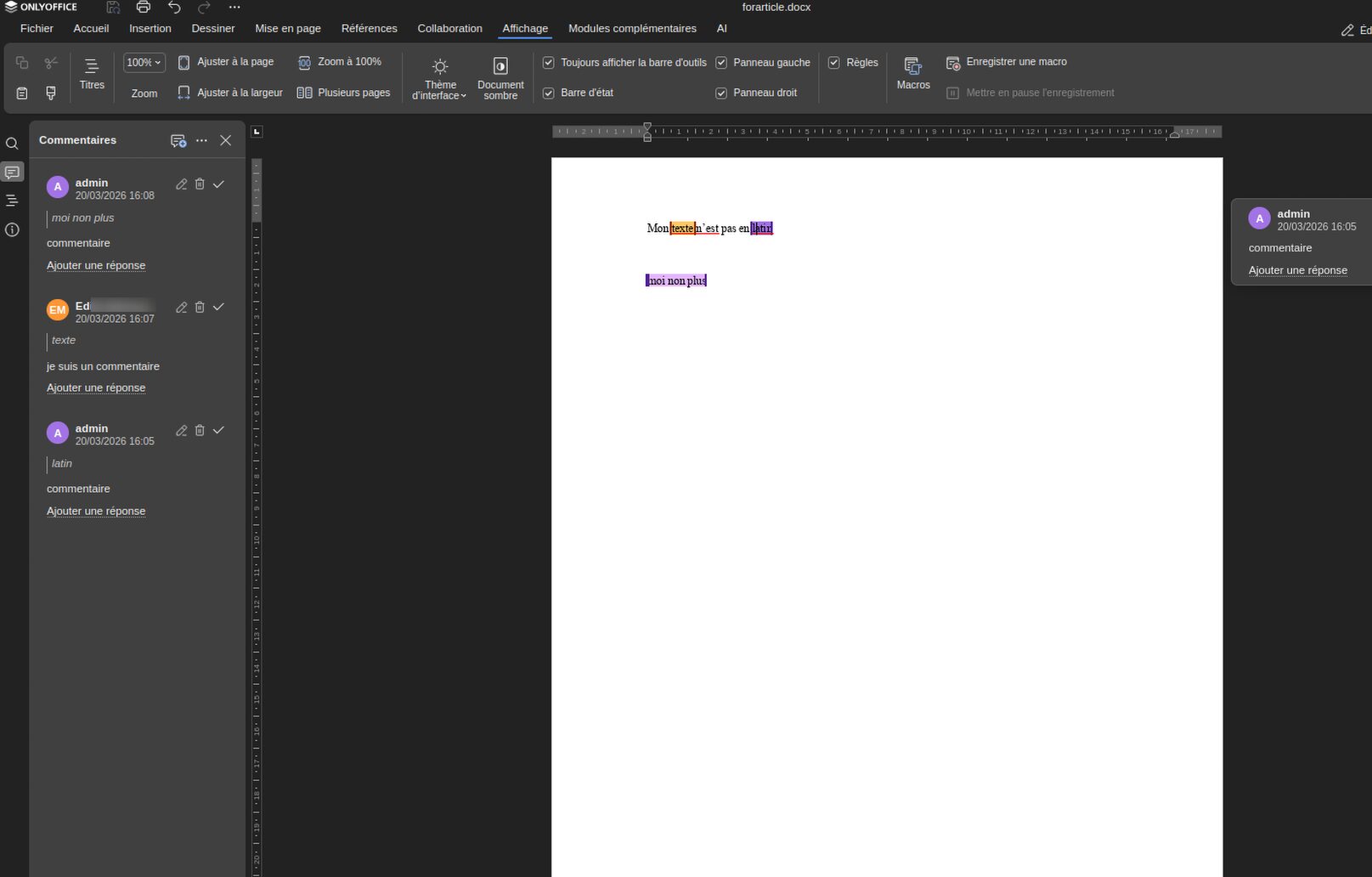The height and width of the screenshot is (877, 1372).
Task: Switch to the Insertion tab
Action: click(x=150, y=28)
